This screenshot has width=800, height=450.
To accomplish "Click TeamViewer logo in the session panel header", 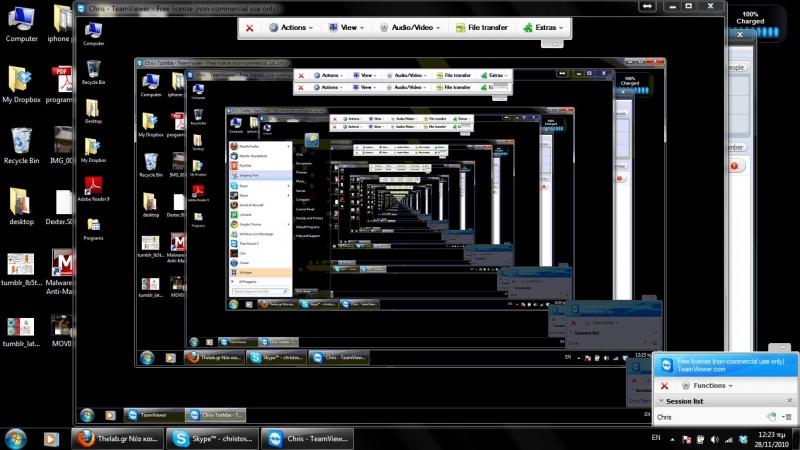I will pyautogui.click(x=666, y=365).
